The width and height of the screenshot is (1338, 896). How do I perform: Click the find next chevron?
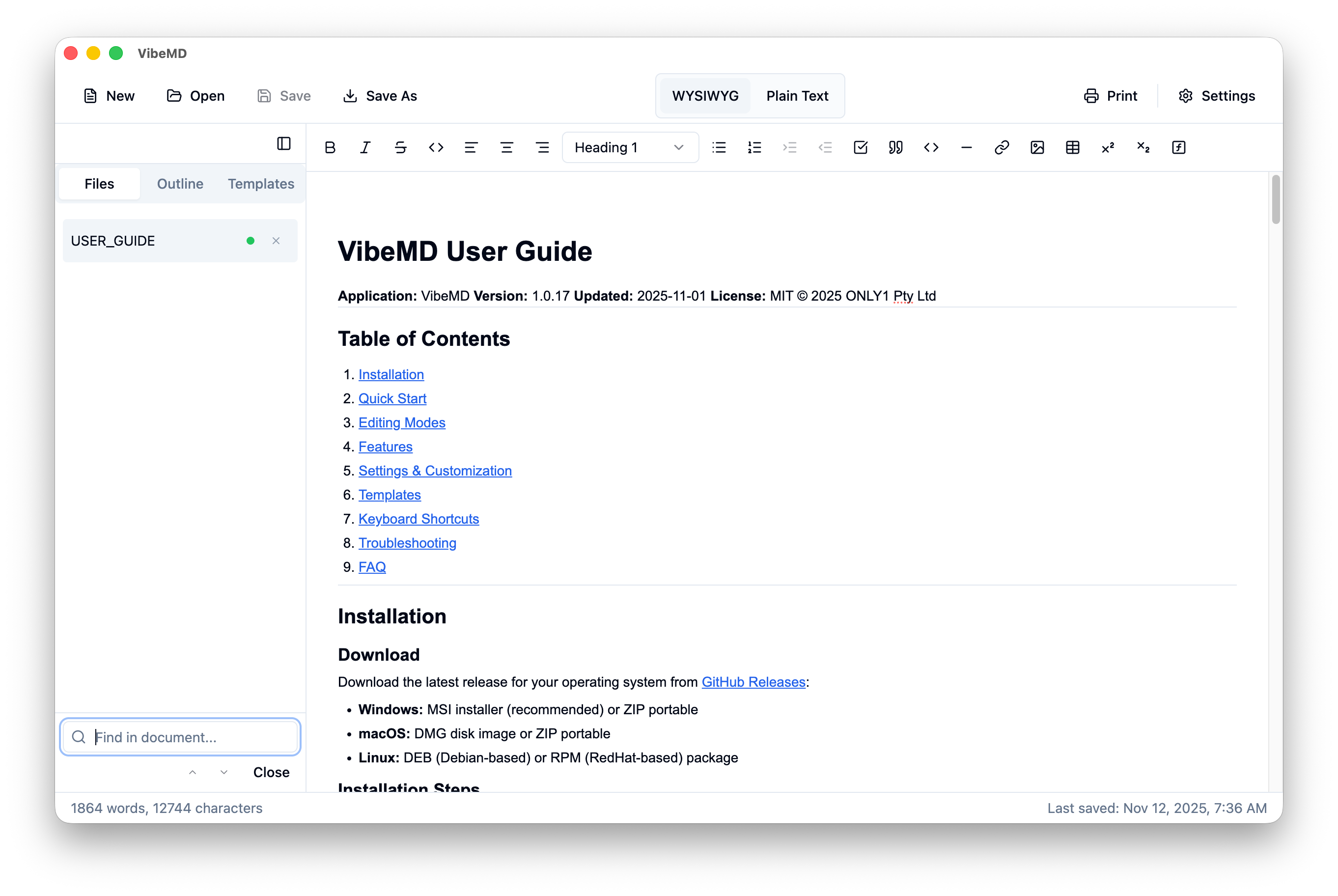pyautogui.click(x=223, y=772)
